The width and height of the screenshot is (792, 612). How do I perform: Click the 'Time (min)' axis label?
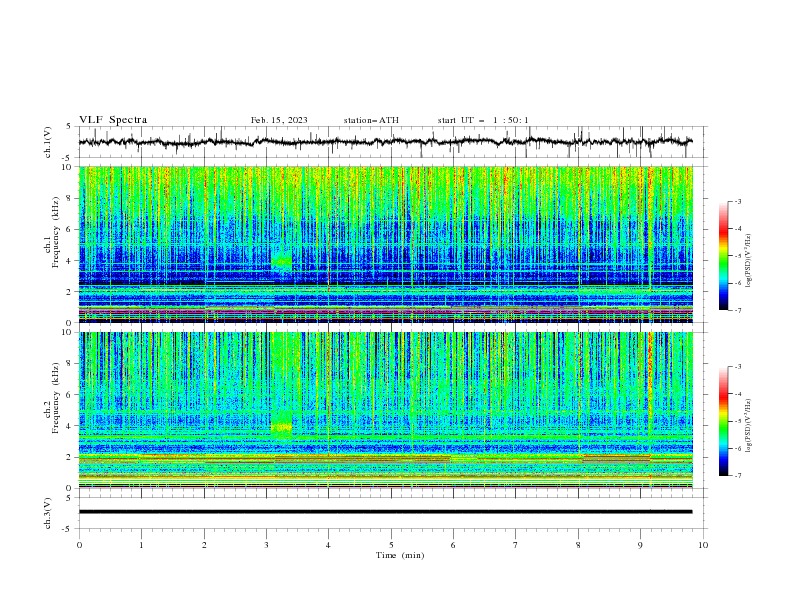(400, 555)
